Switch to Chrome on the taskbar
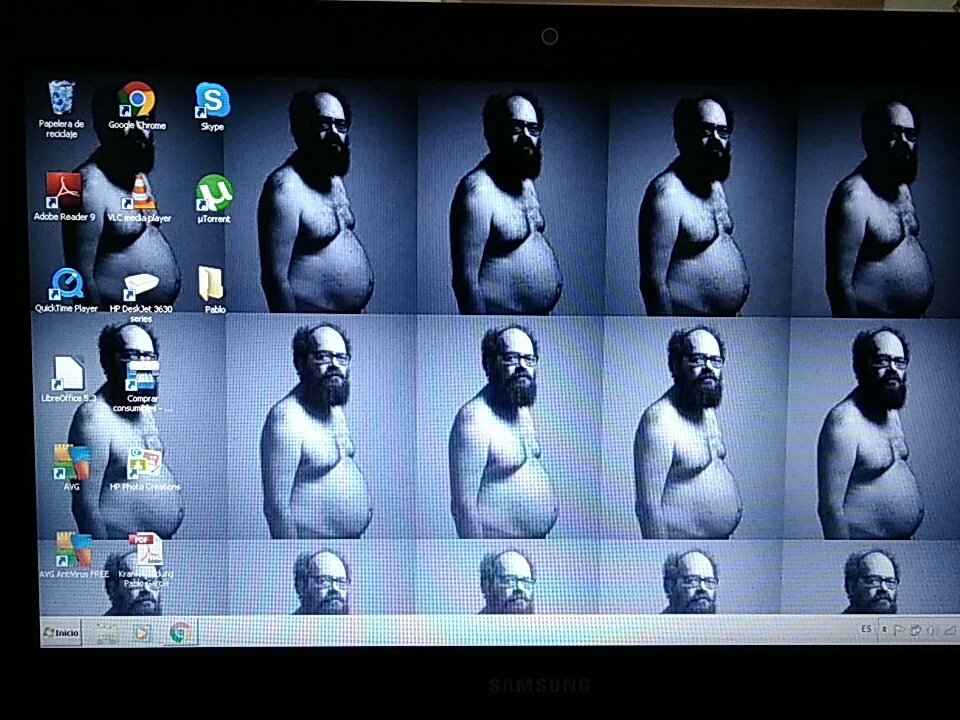The height and width of the screenshot is (720, 960). click(180, 632)
